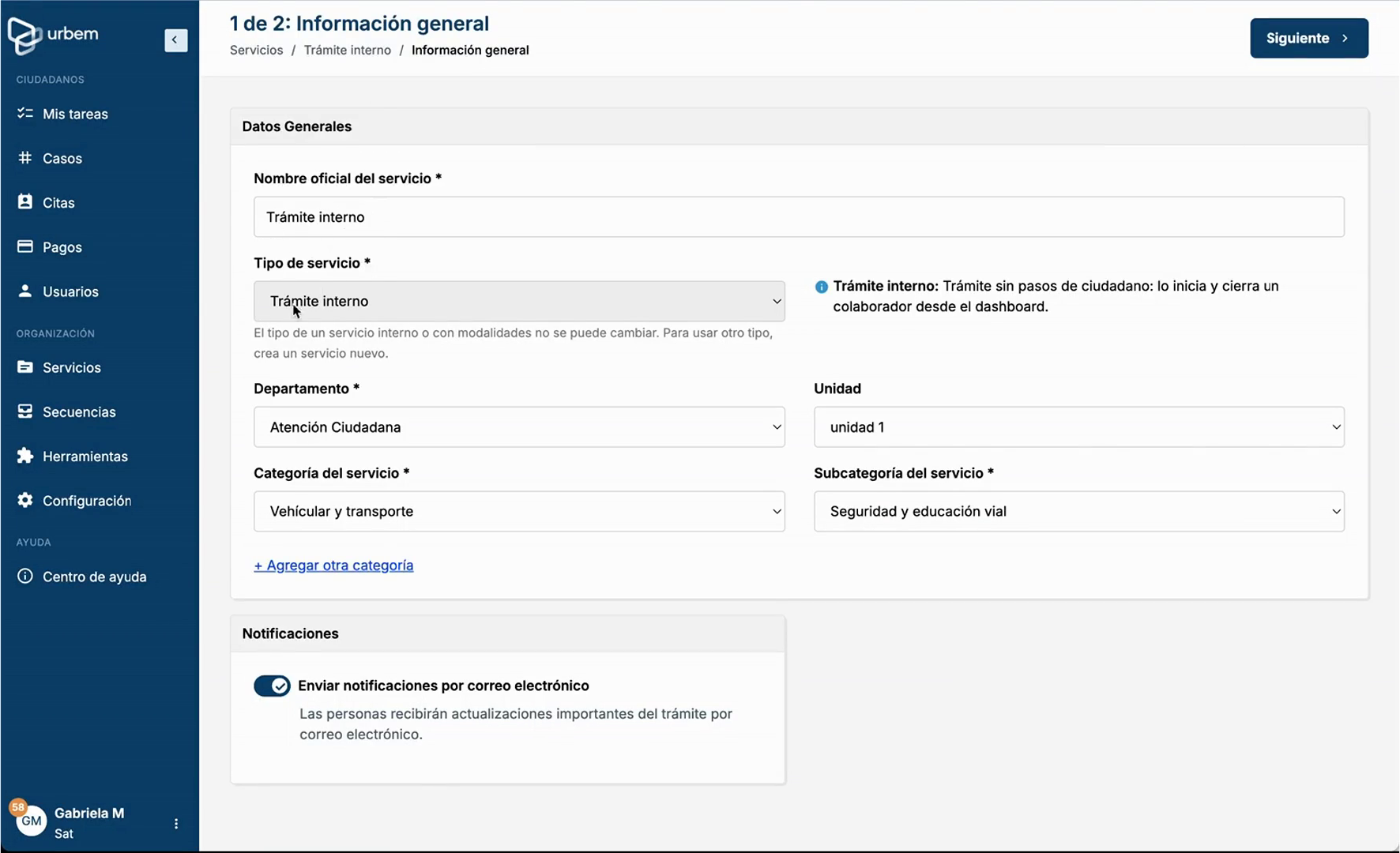
Task: Click the Siguiente button
Action: [x=1309, y=38]
